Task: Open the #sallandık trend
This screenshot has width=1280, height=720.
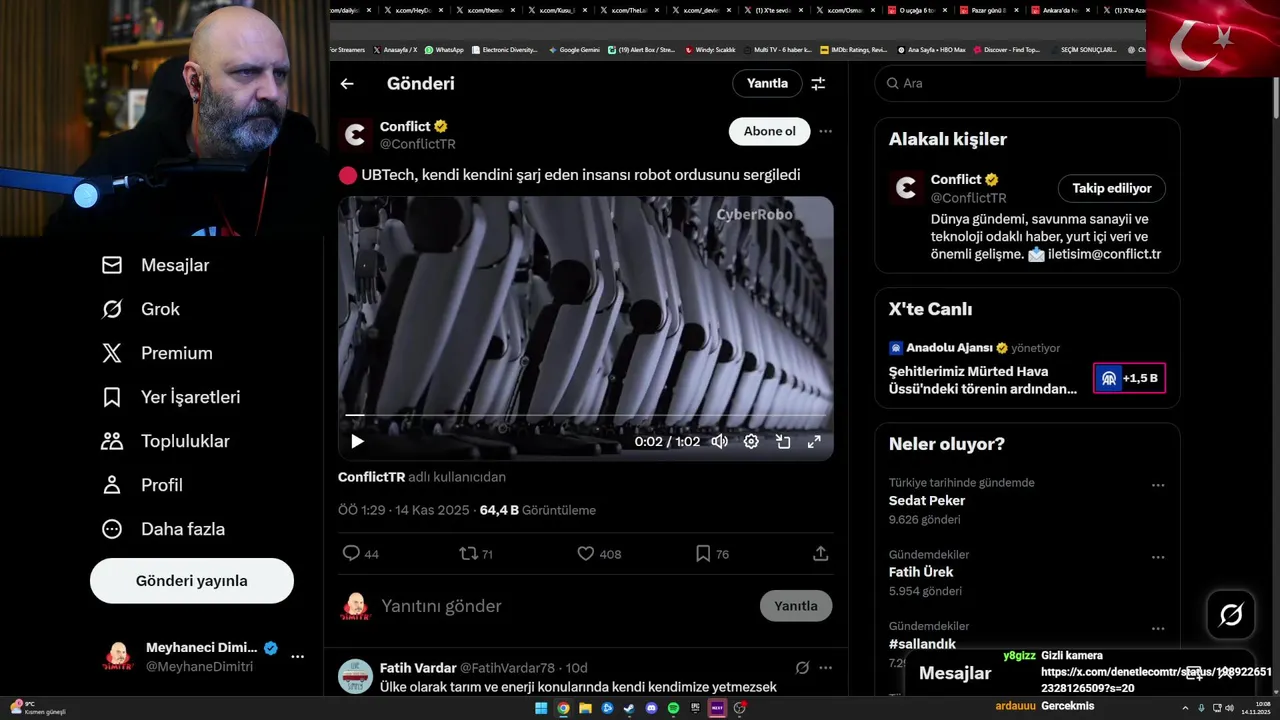Action: 922,644
